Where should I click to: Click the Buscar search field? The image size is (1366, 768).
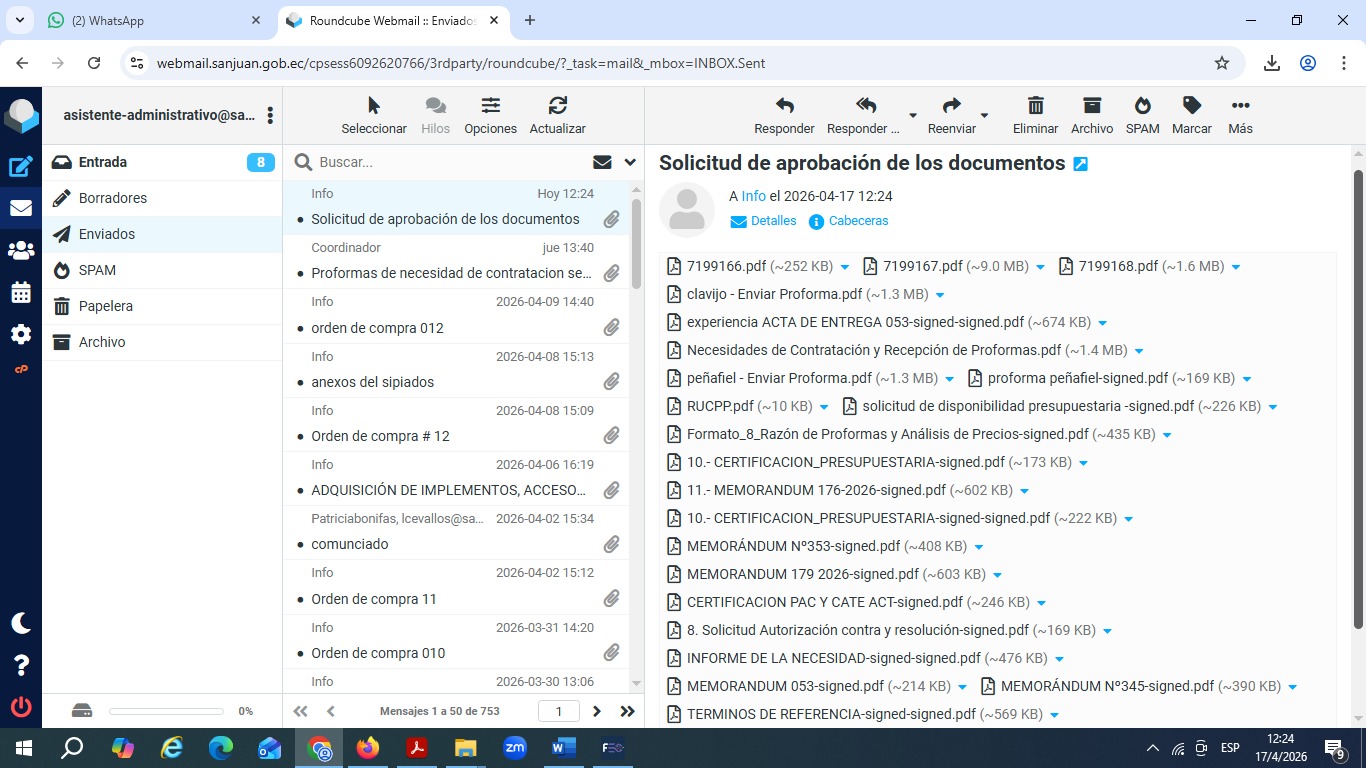(x=450, y=162)
